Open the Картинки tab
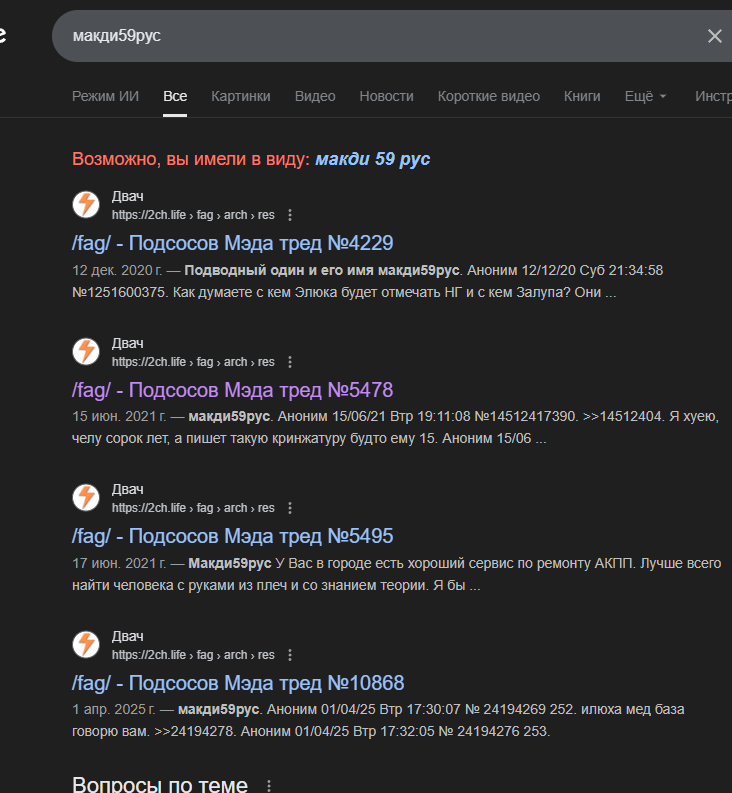This screenshot has height=793, width=732. pyautogui.click(x=241, y=96)
